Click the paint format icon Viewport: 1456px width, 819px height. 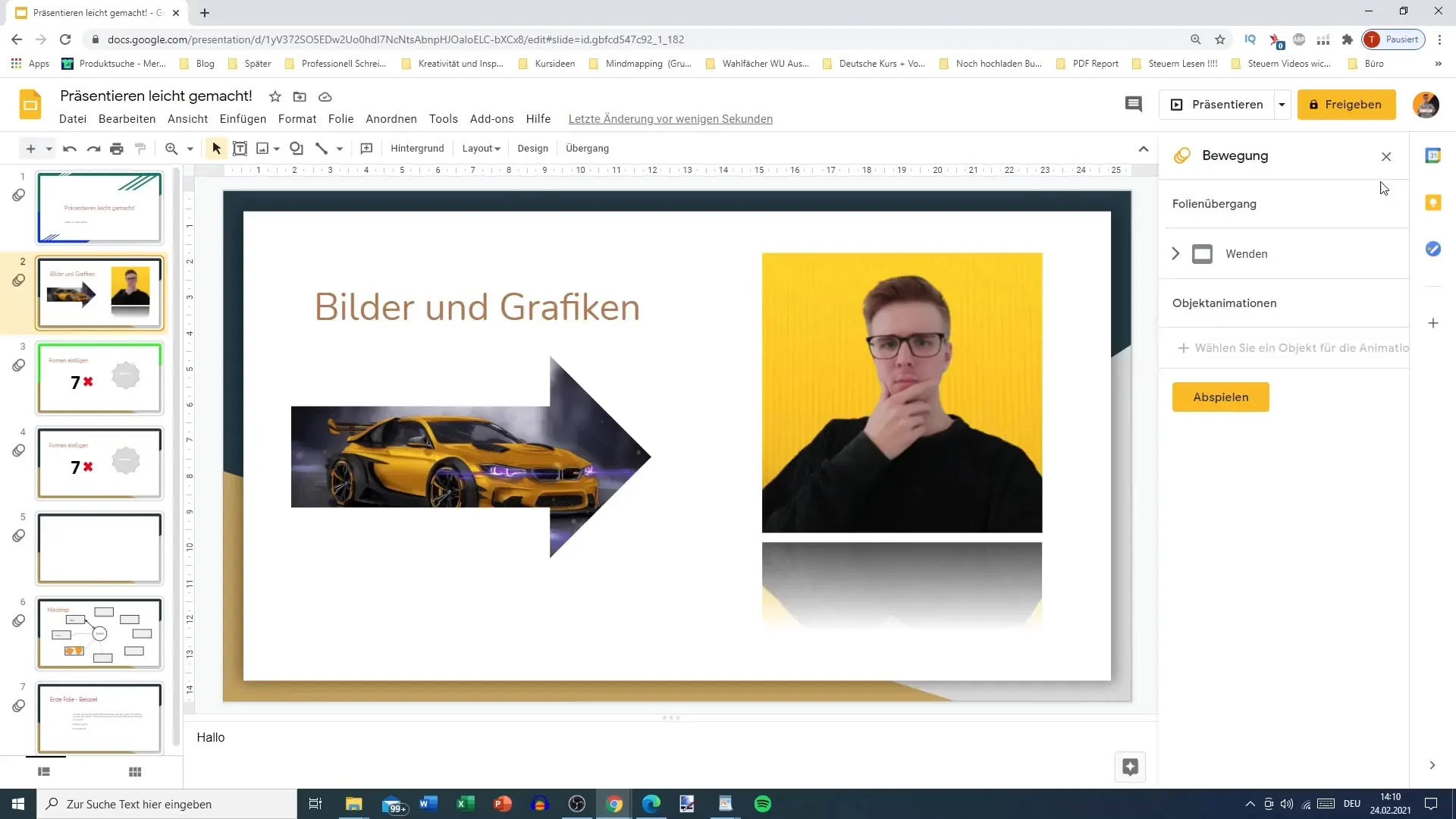pyautogui.click(x=140, y=149)
